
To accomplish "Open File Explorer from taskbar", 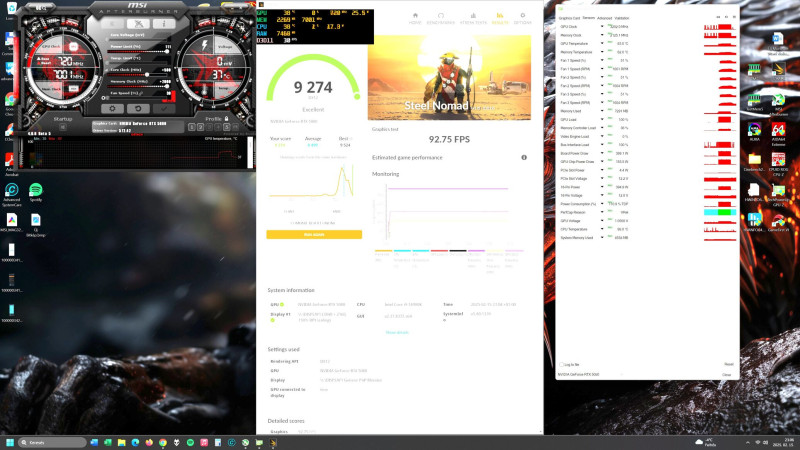I will click(x=121, y=442).
